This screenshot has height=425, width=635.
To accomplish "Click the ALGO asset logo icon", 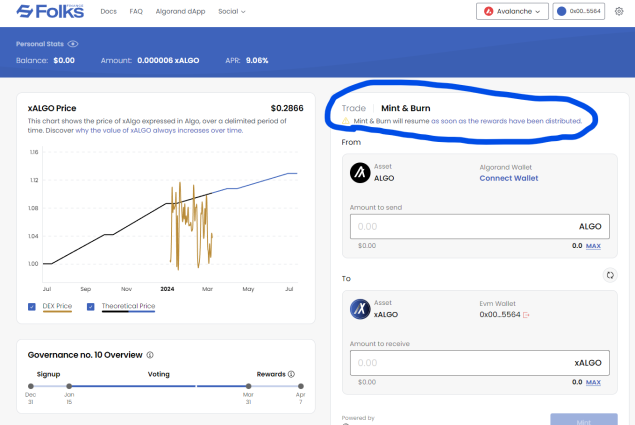I will 360,173.
